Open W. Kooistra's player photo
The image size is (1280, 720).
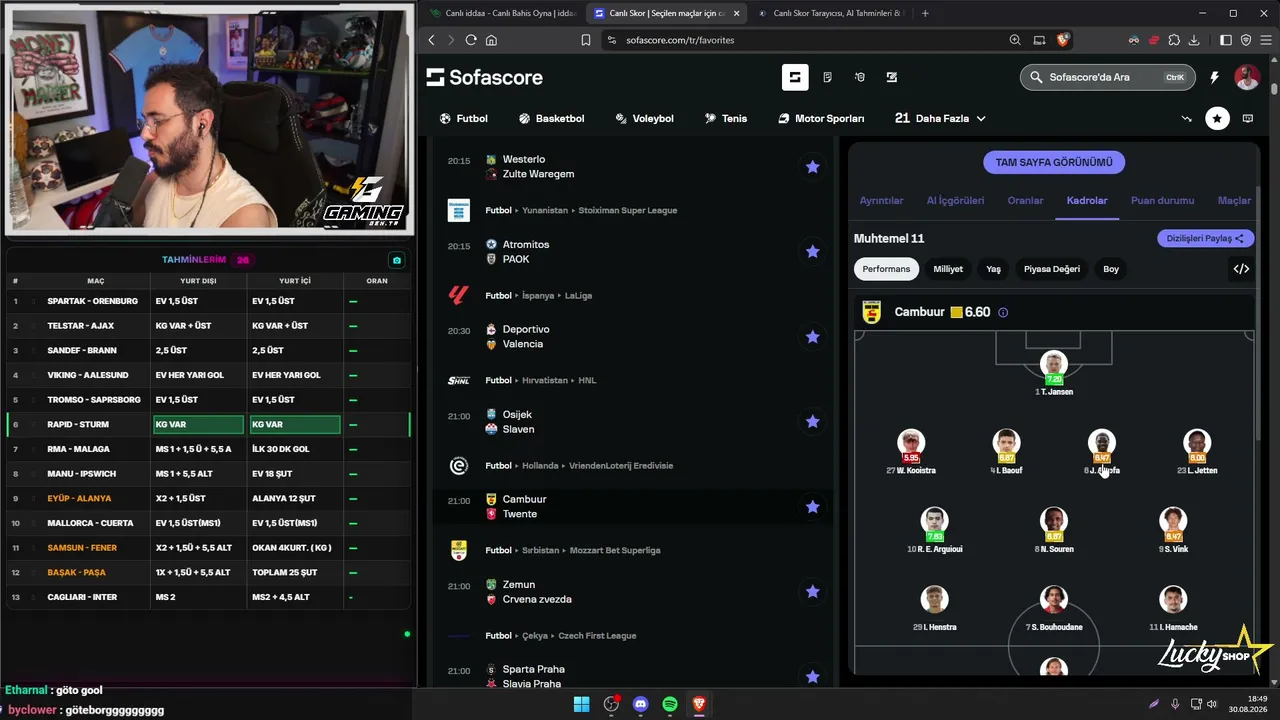[x=911, y=442]
